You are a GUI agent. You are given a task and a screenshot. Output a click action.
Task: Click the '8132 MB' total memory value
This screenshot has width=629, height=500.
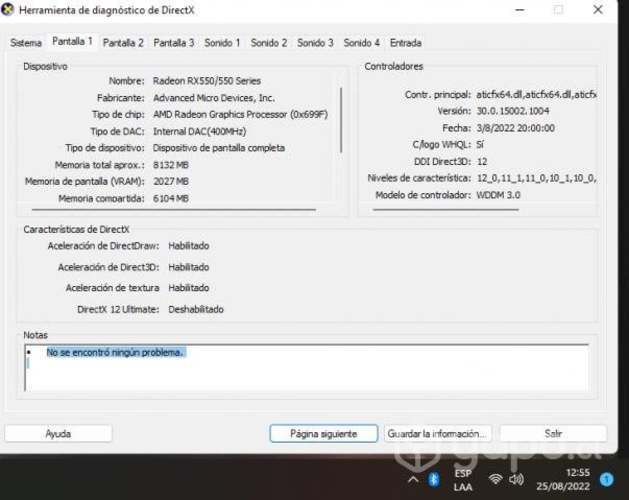[x=170, y=165]
